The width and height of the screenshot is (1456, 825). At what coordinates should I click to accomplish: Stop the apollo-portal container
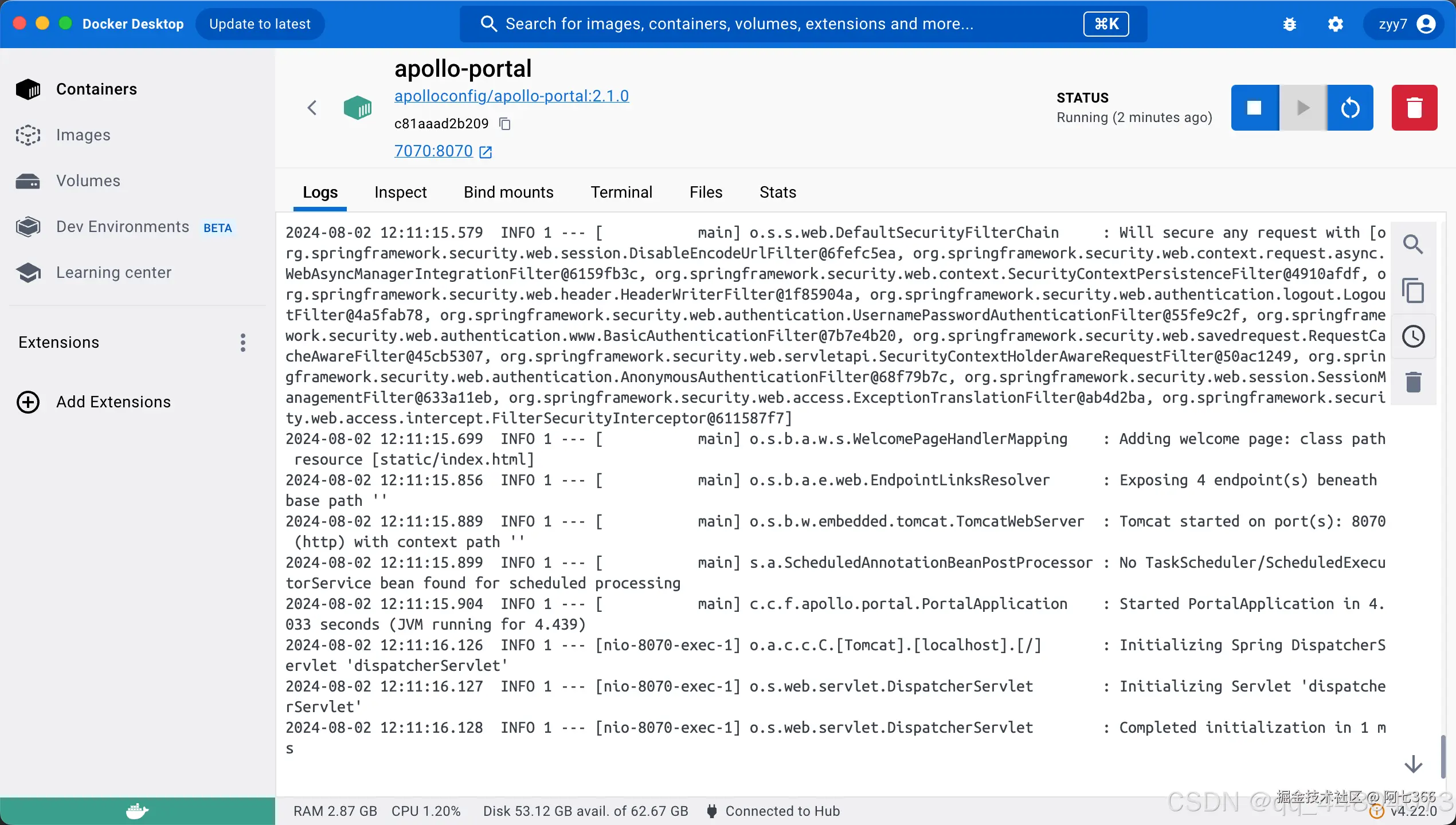[1254, 108]
